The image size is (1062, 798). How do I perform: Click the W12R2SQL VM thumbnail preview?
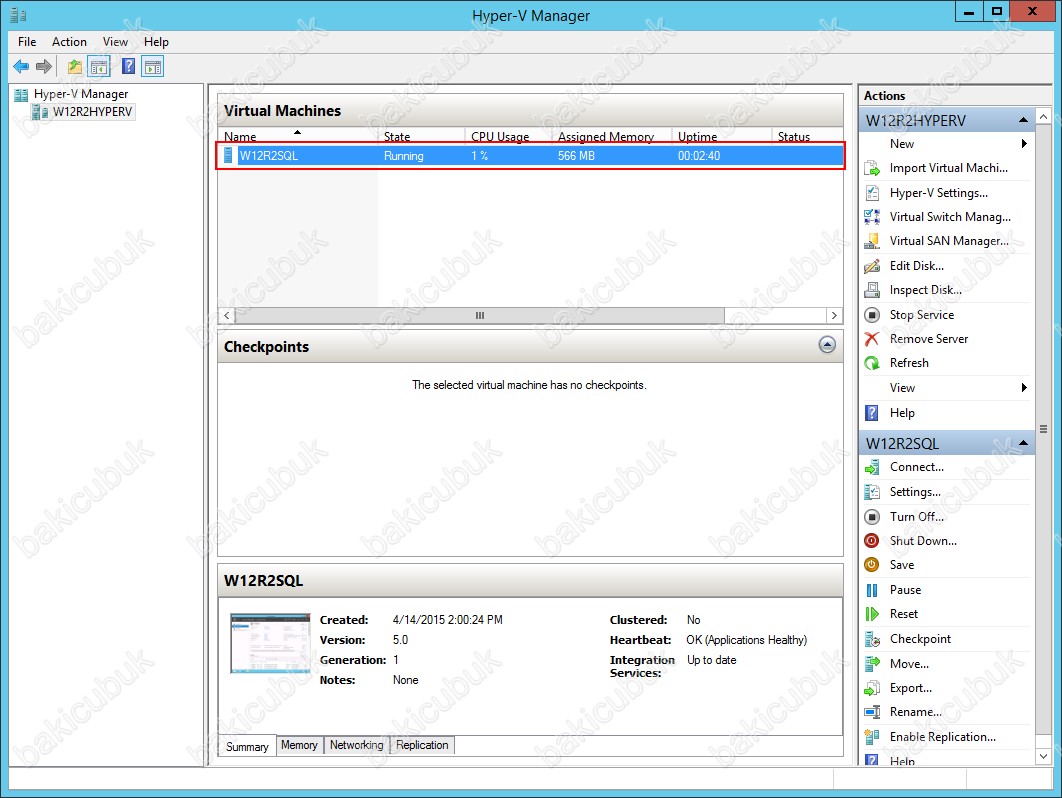(270, 644)
